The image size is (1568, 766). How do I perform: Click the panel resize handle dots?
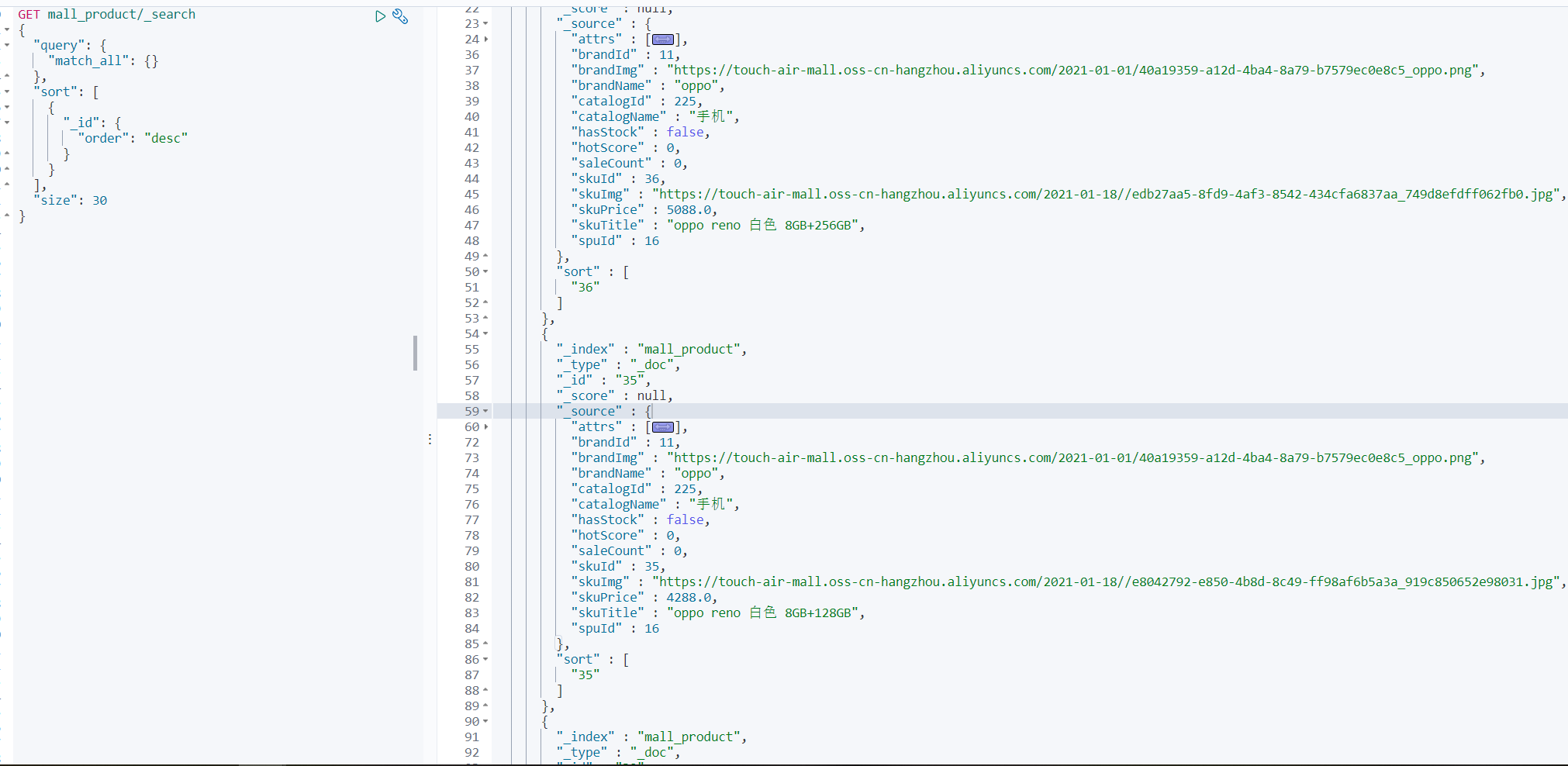point(430,439)
